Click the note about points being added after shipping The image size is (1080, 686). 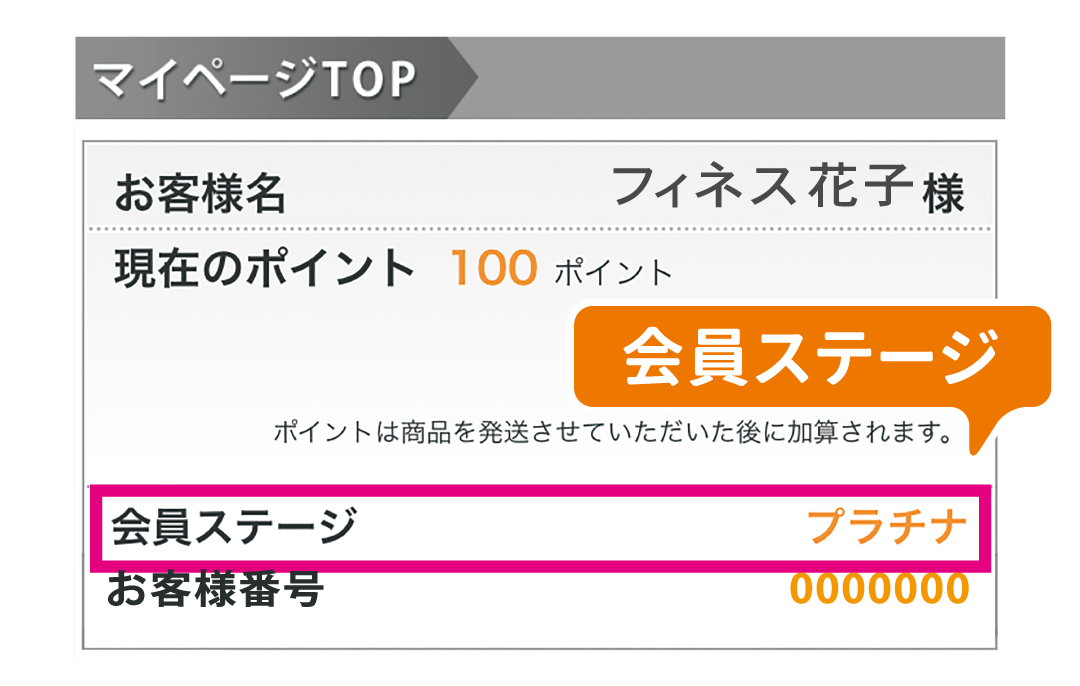tap(611, 433)
